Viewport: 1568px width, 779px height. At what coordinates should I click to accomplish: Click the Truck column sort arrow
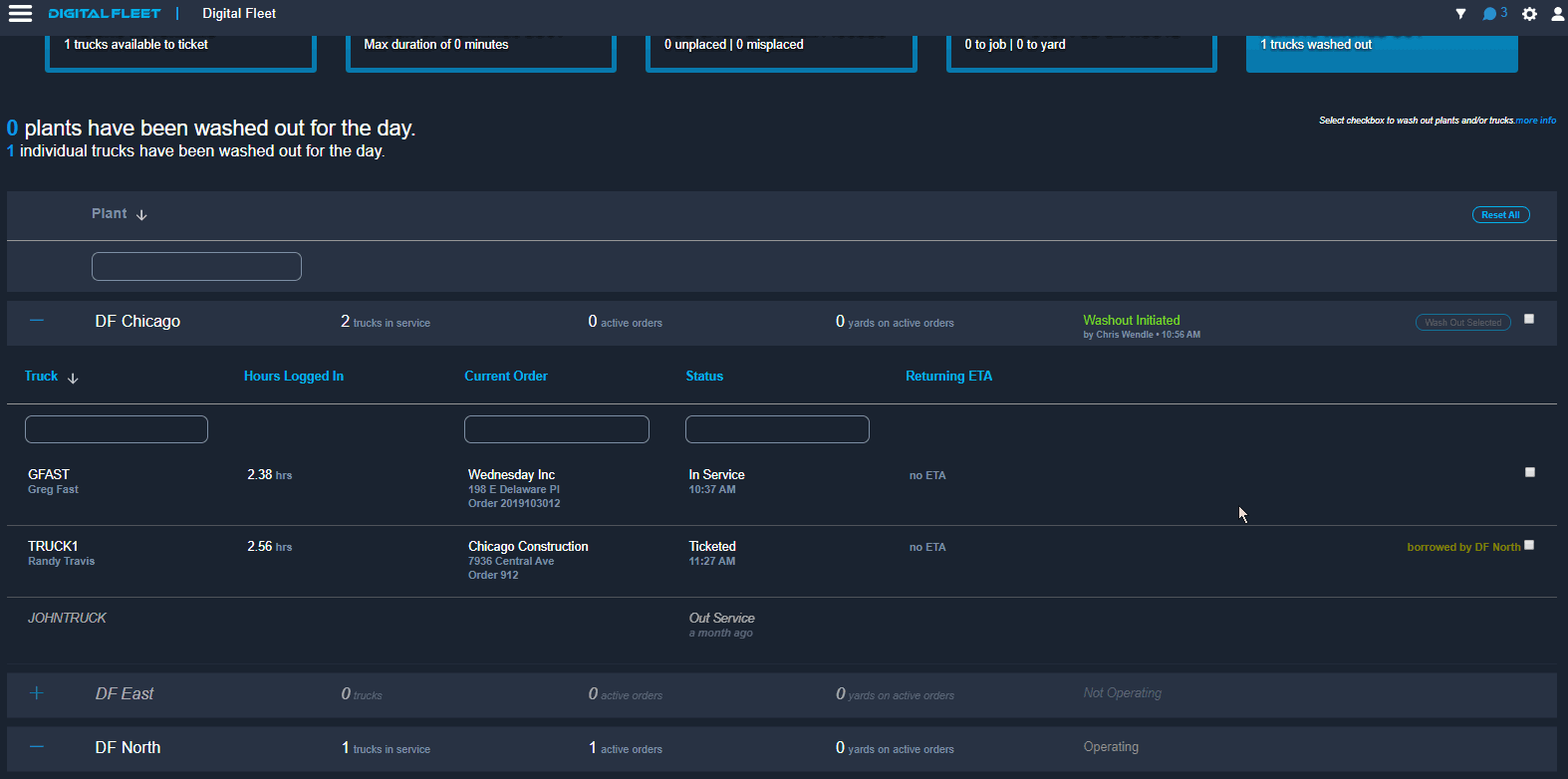(73, 378)
